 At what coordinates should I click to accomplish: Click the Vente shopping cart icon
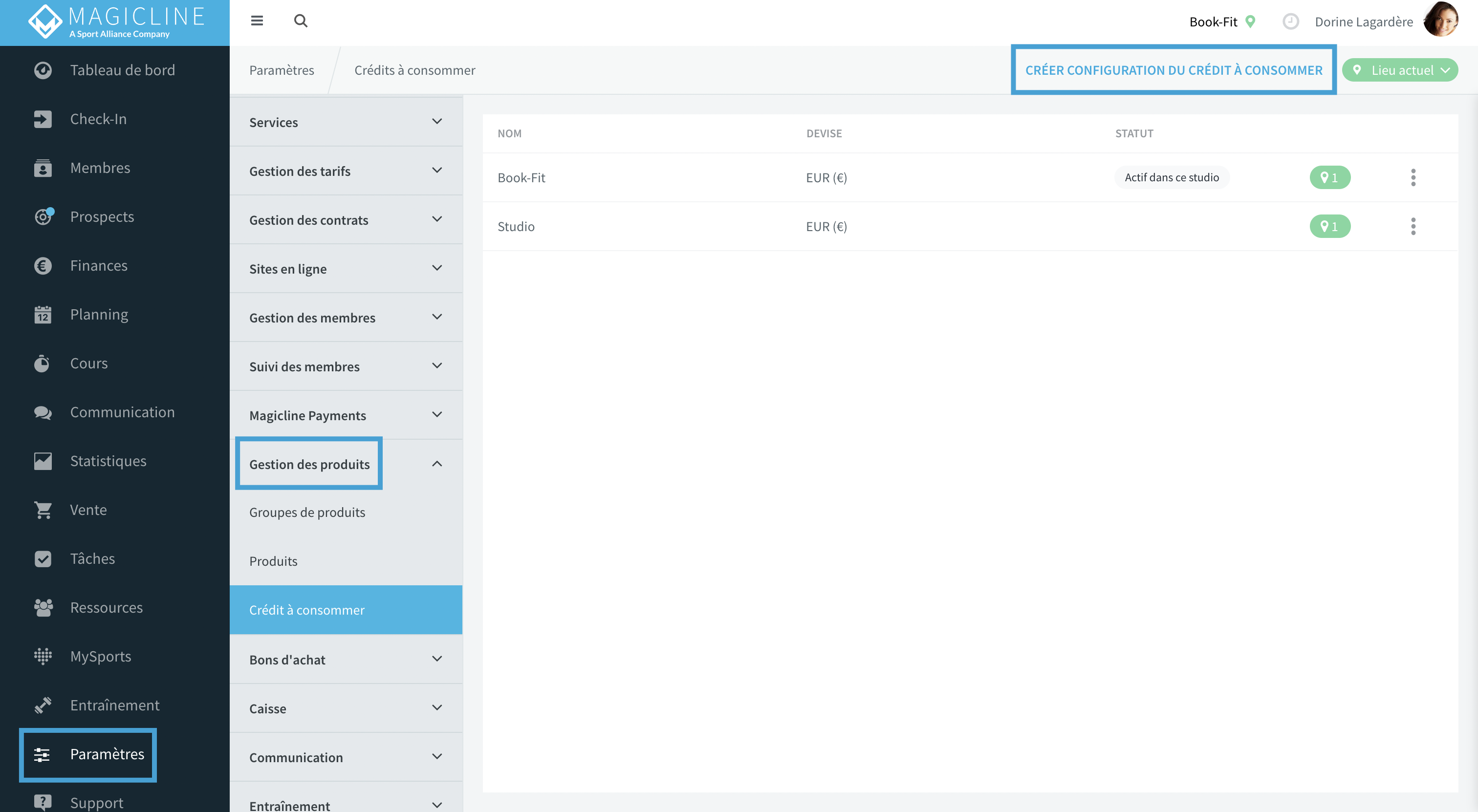(43, 510)
